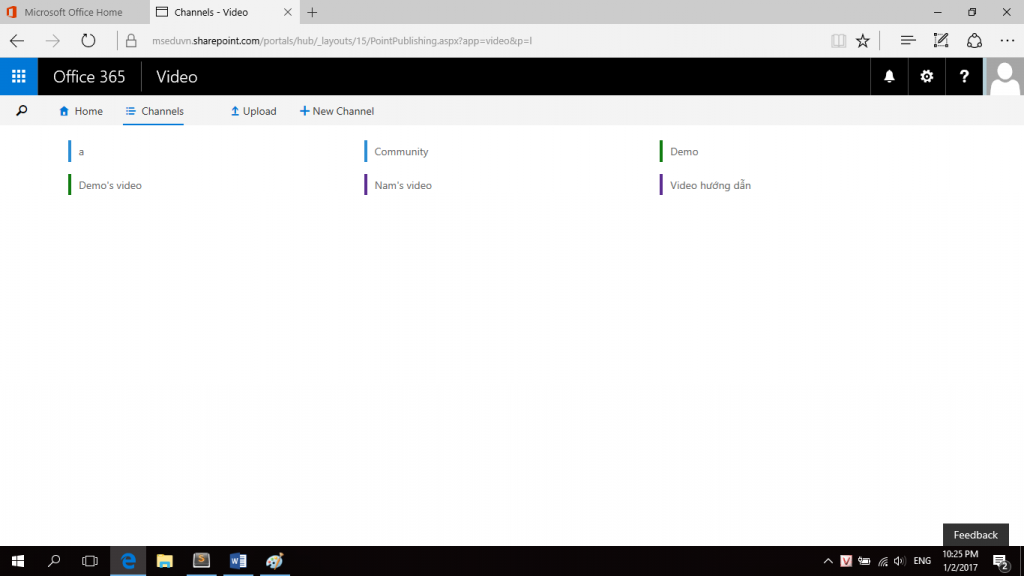Screen dimensions: 1024x576
Task: Open the network icon in system tray
Action: (x=883, y=561)
